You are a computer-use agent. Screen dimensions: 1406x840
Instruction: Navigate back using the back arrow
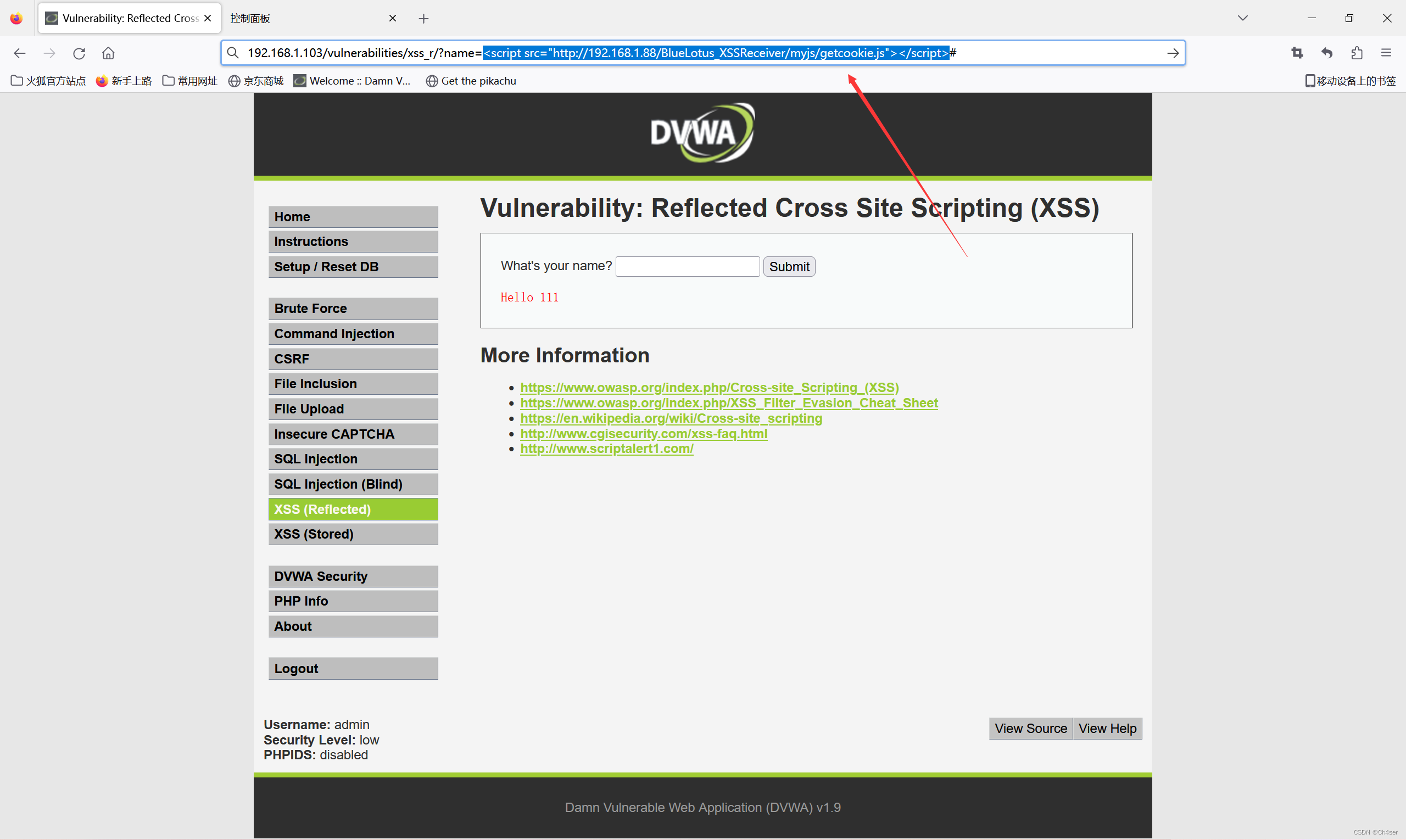pyautogui.click(x=19, y=53)
